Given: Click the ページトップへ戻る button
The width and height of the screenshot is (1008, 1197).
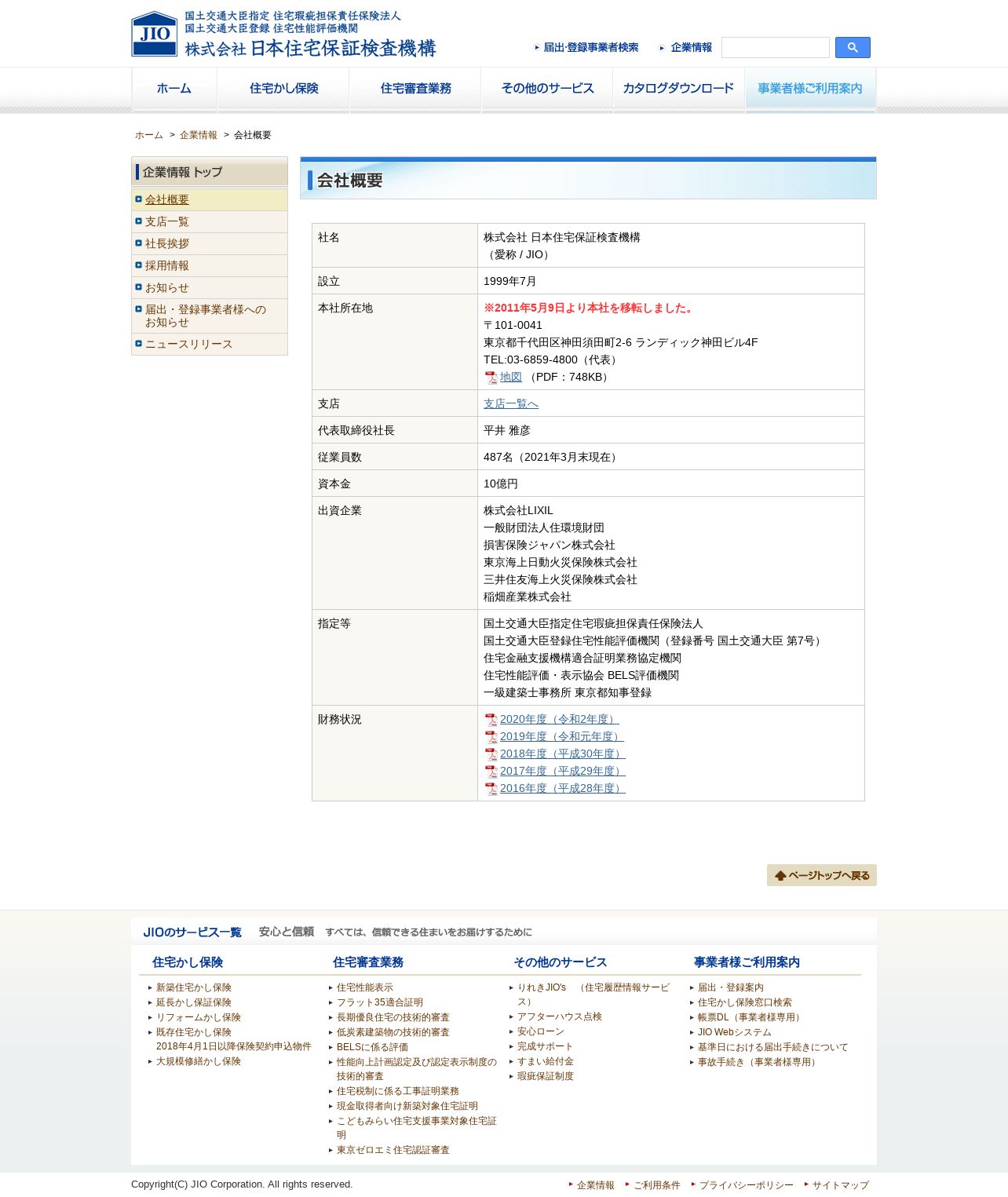Looking at the screenshot, I should [822, 875].
